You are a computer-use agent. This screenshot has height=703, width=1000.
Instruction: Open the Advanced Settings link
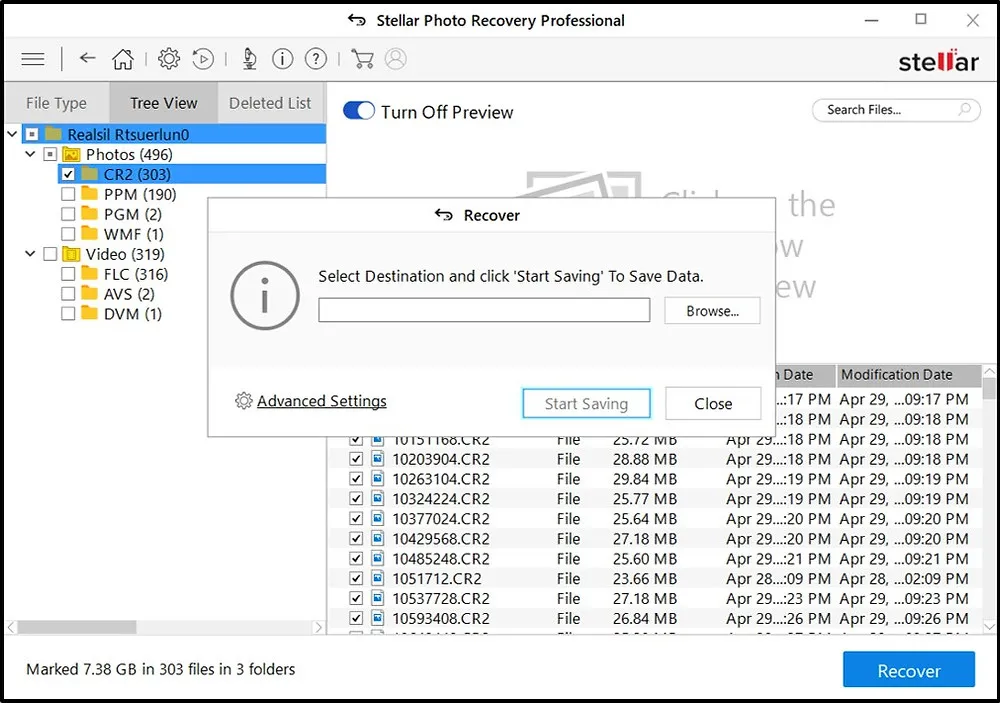pyautogui.click(x=321, y=401)
